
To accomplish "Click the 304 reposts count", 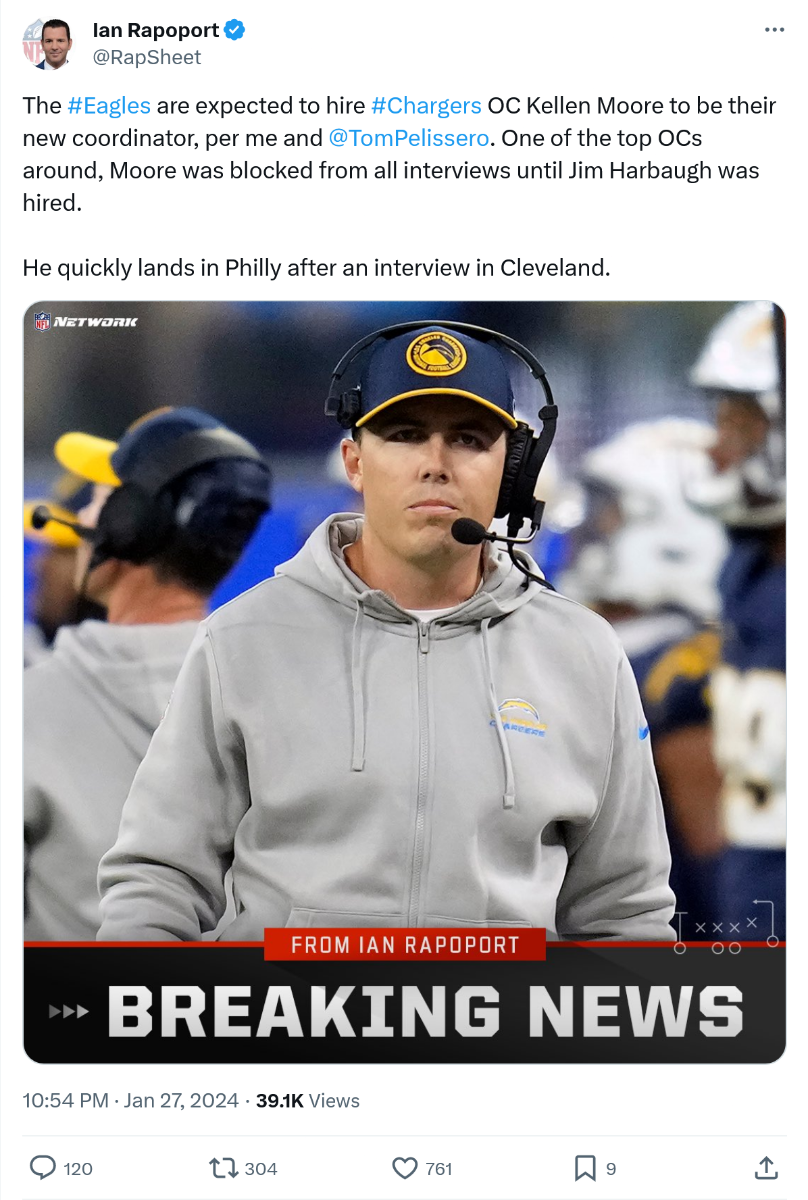I will coord(261,1168).
